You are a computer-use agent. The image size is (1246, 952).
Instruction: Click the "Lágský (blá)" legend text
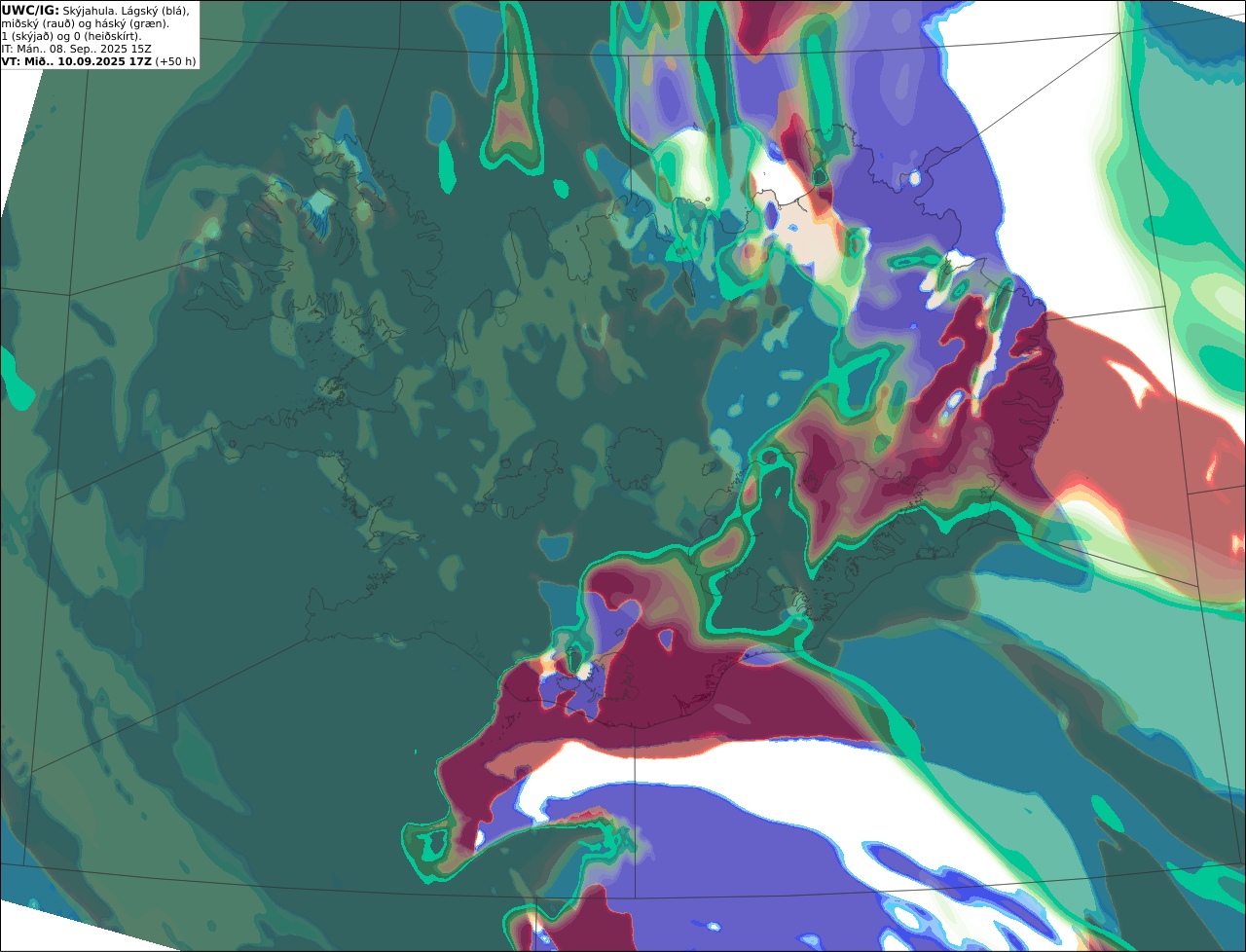155,12
